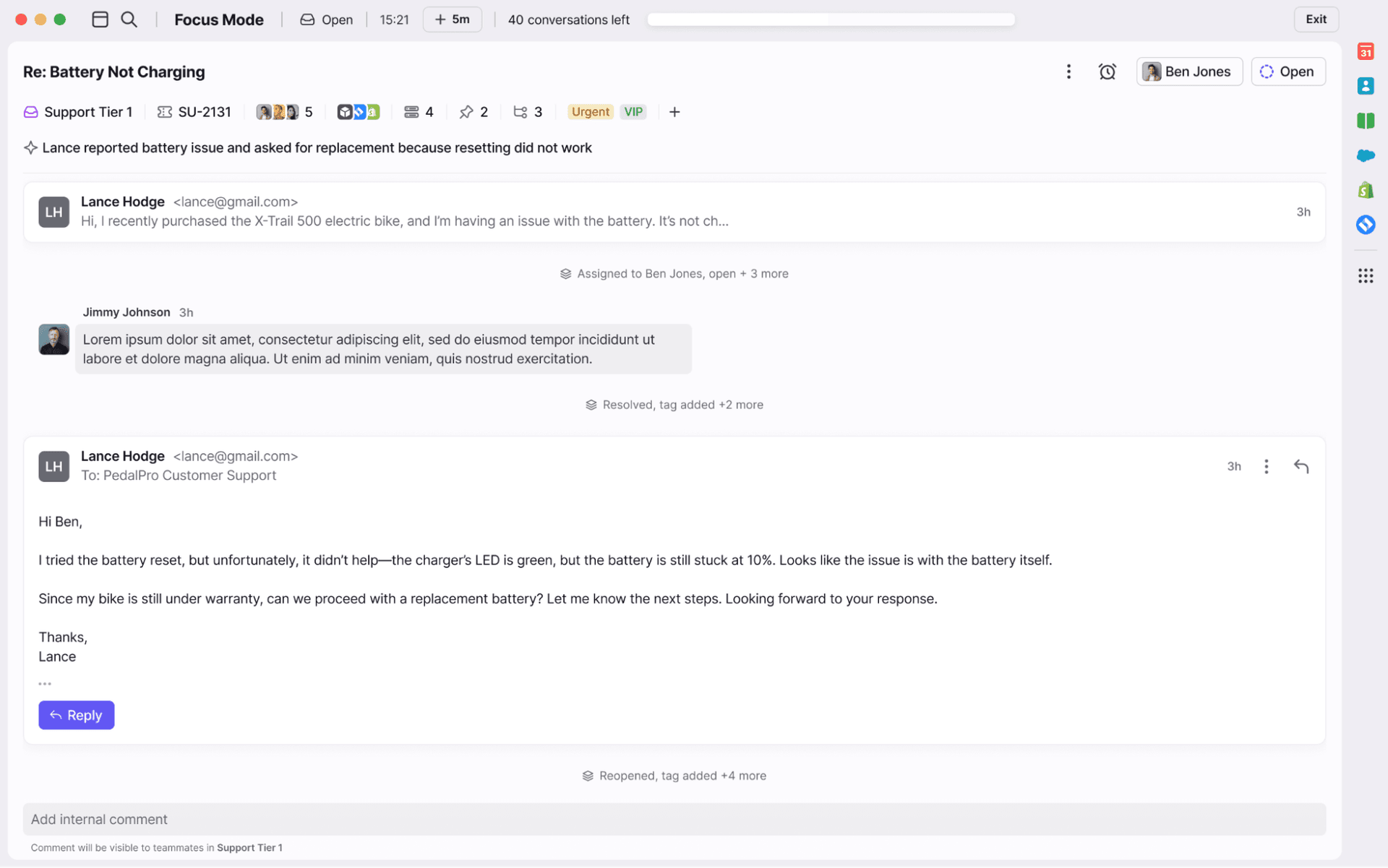Image resolution: width=1388 pixels, height=868 pixels.
Task: Click the snooze alarm clock icon
Action: (x=1107, y=72)
